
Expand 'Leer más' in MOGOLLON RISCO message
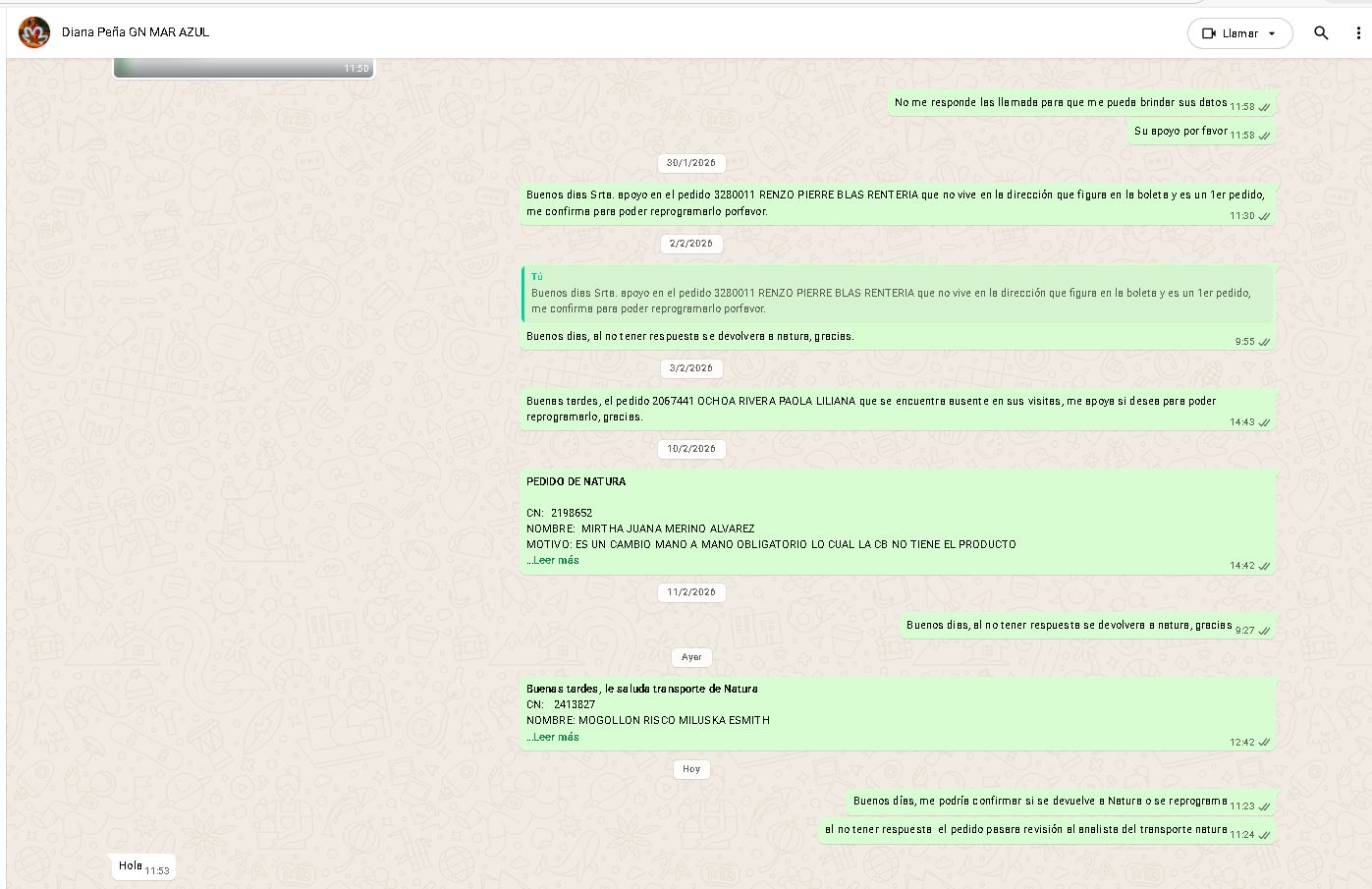555,737
